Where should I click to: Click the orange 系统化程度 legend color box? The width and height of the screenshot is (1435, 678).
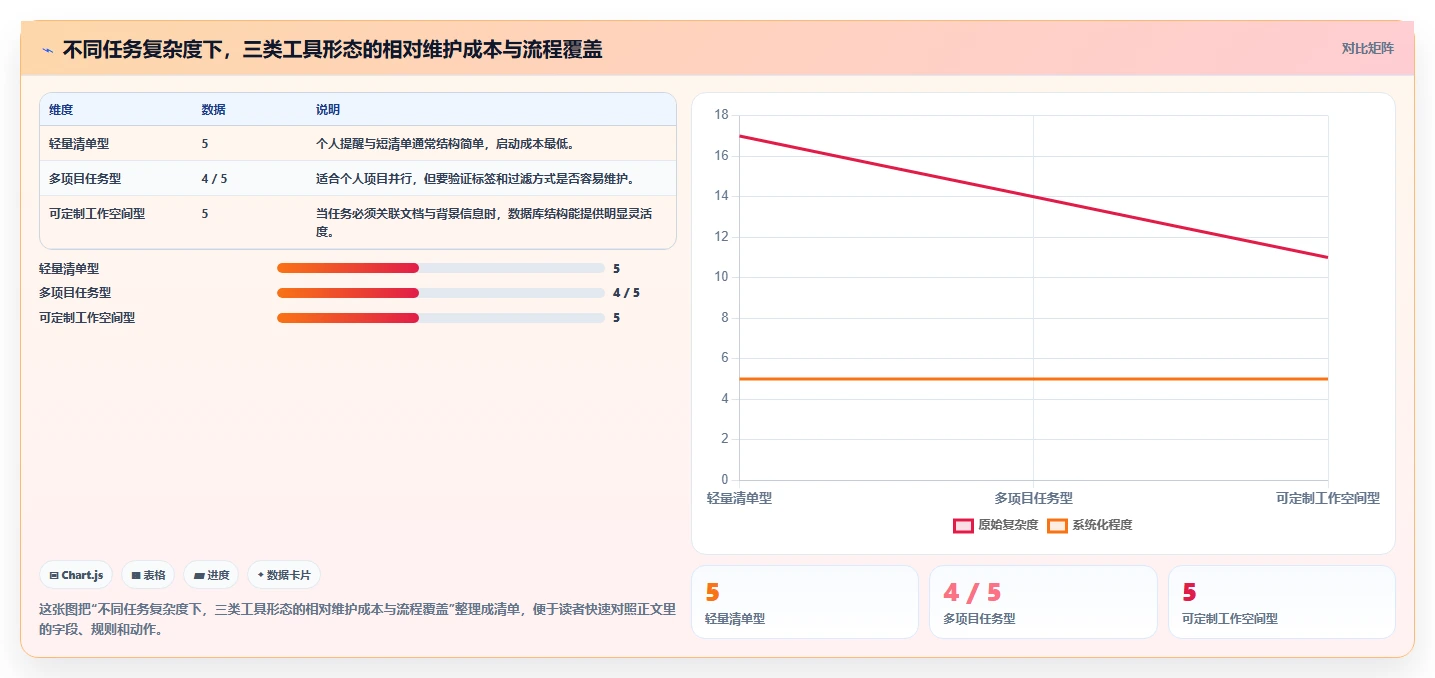pyautogui.click(x=1057, y=526)
